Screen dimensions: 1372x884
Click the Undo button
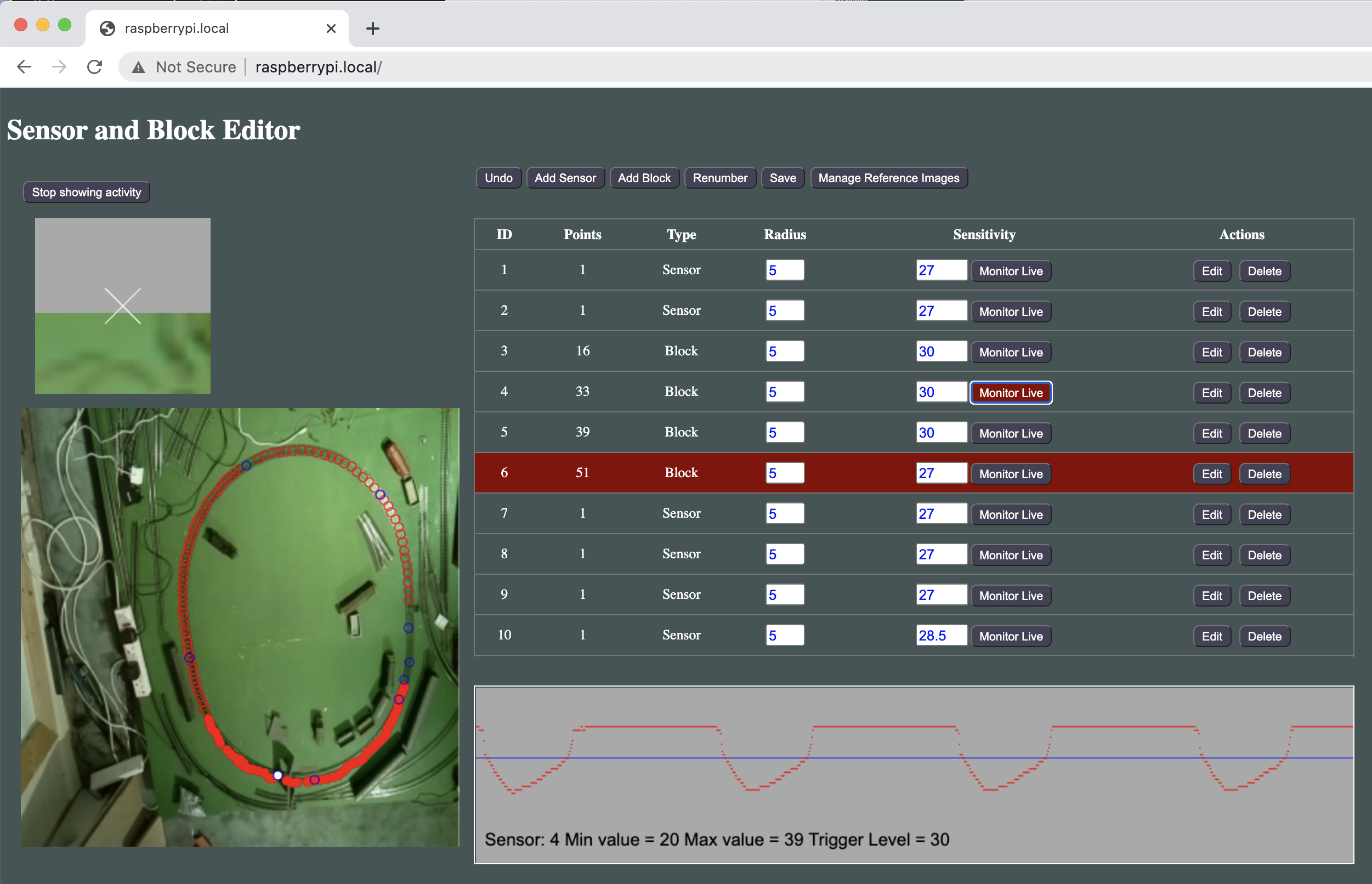499,177
